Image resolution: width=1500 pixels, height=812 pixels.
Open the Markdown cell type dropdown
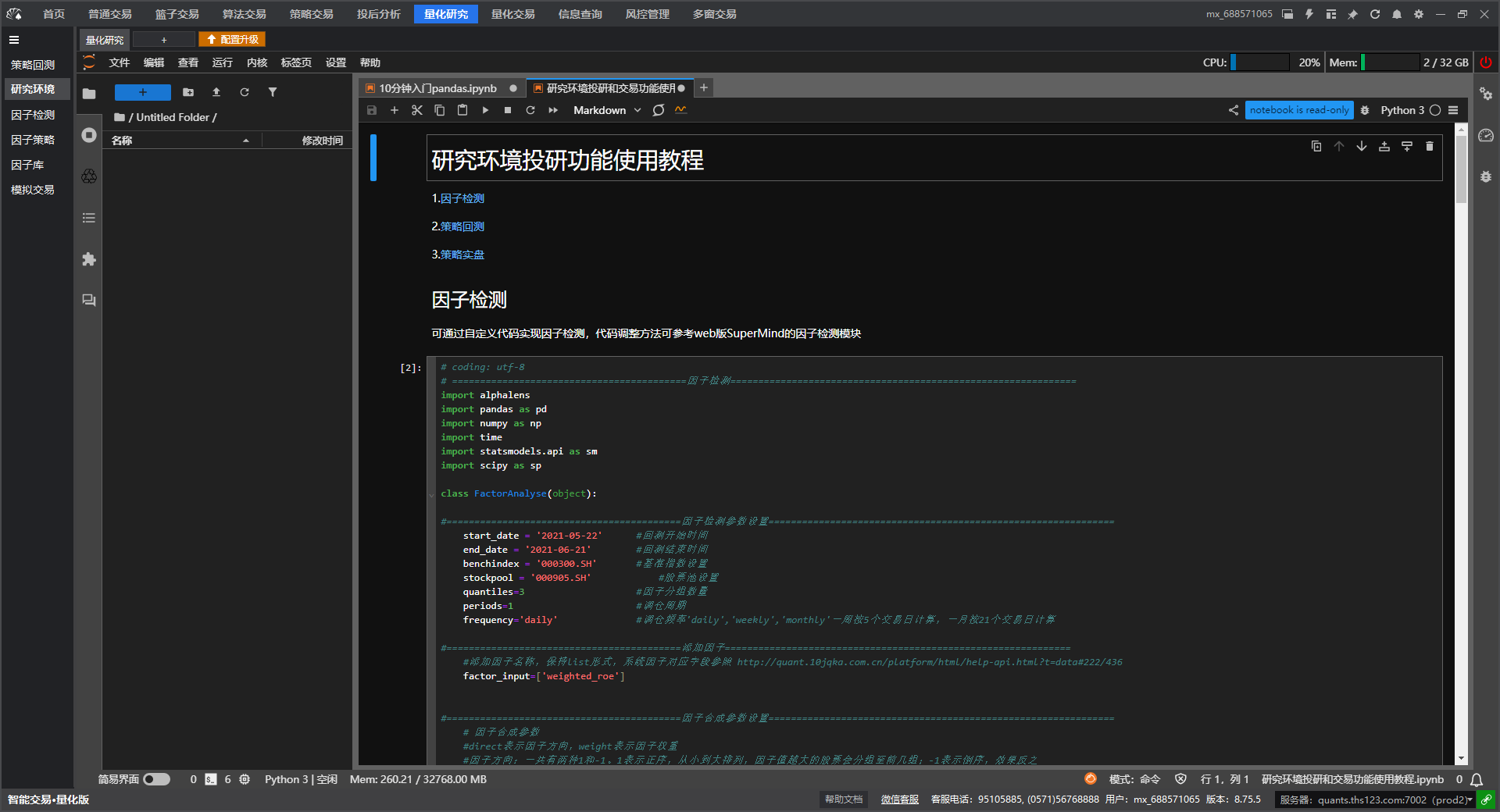[x=607, y=110]
